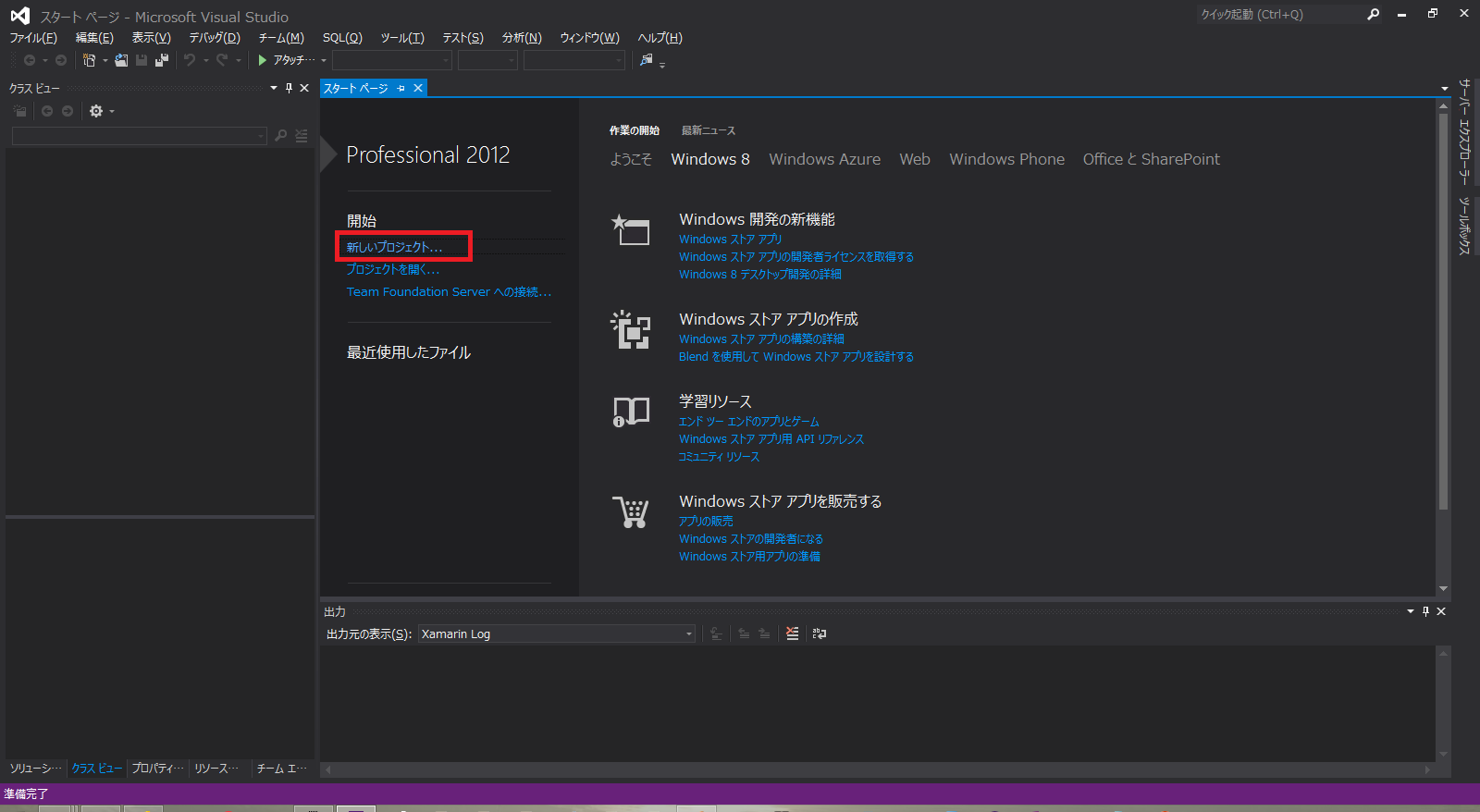1480x812 pixels.
Task: Click the Save toolbar icon
Action: 142,60
